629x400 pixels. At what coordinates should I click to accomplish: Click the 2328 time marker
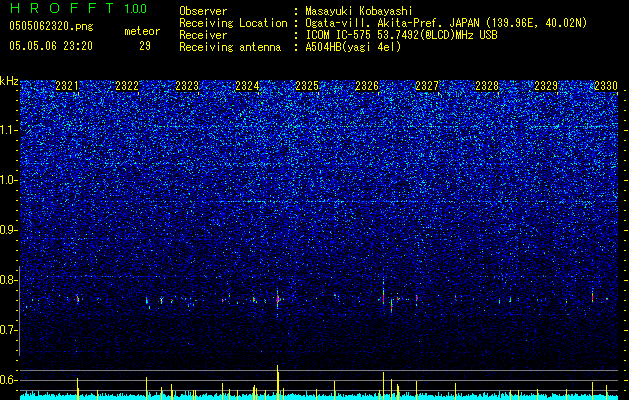point(487,86)
